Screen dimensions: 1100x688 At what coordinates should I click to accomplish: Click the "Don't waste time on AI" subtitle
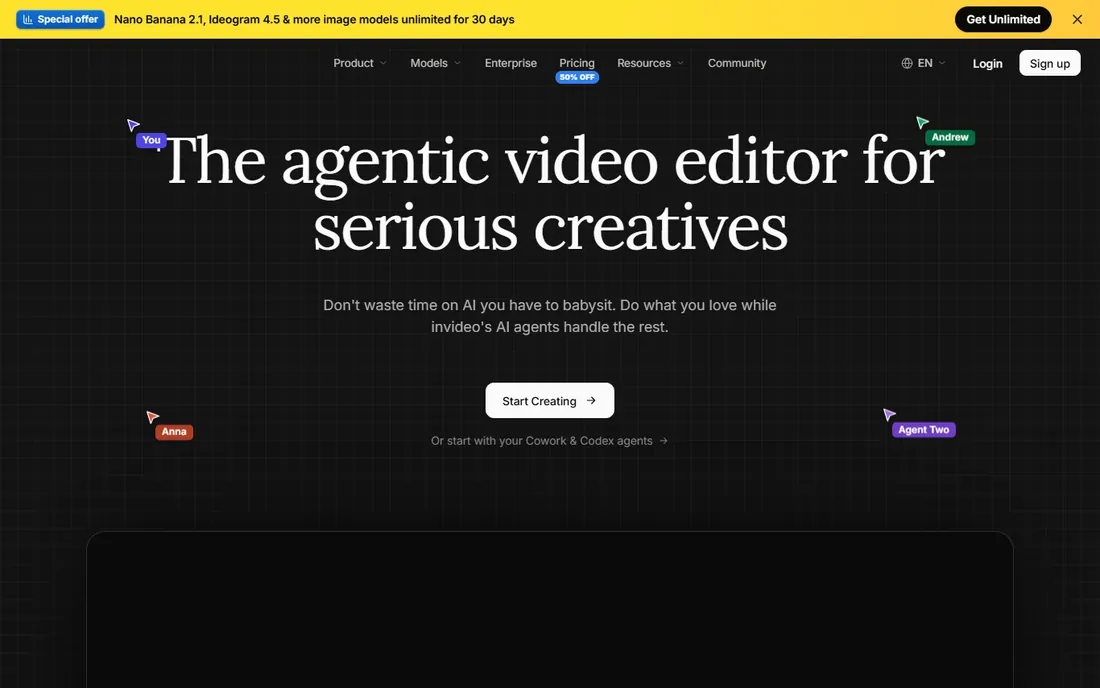(549, 316)
